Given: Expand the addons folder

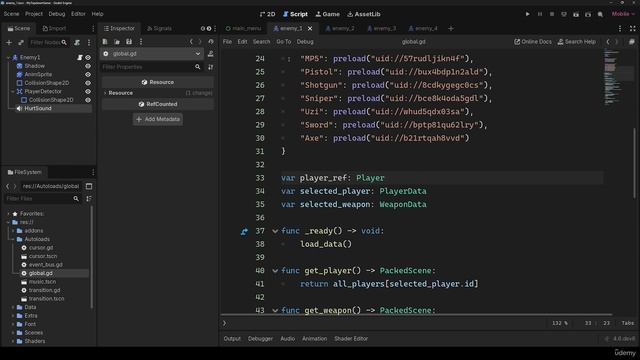Looking at the screenshot, I should click(x=13, y=231).
